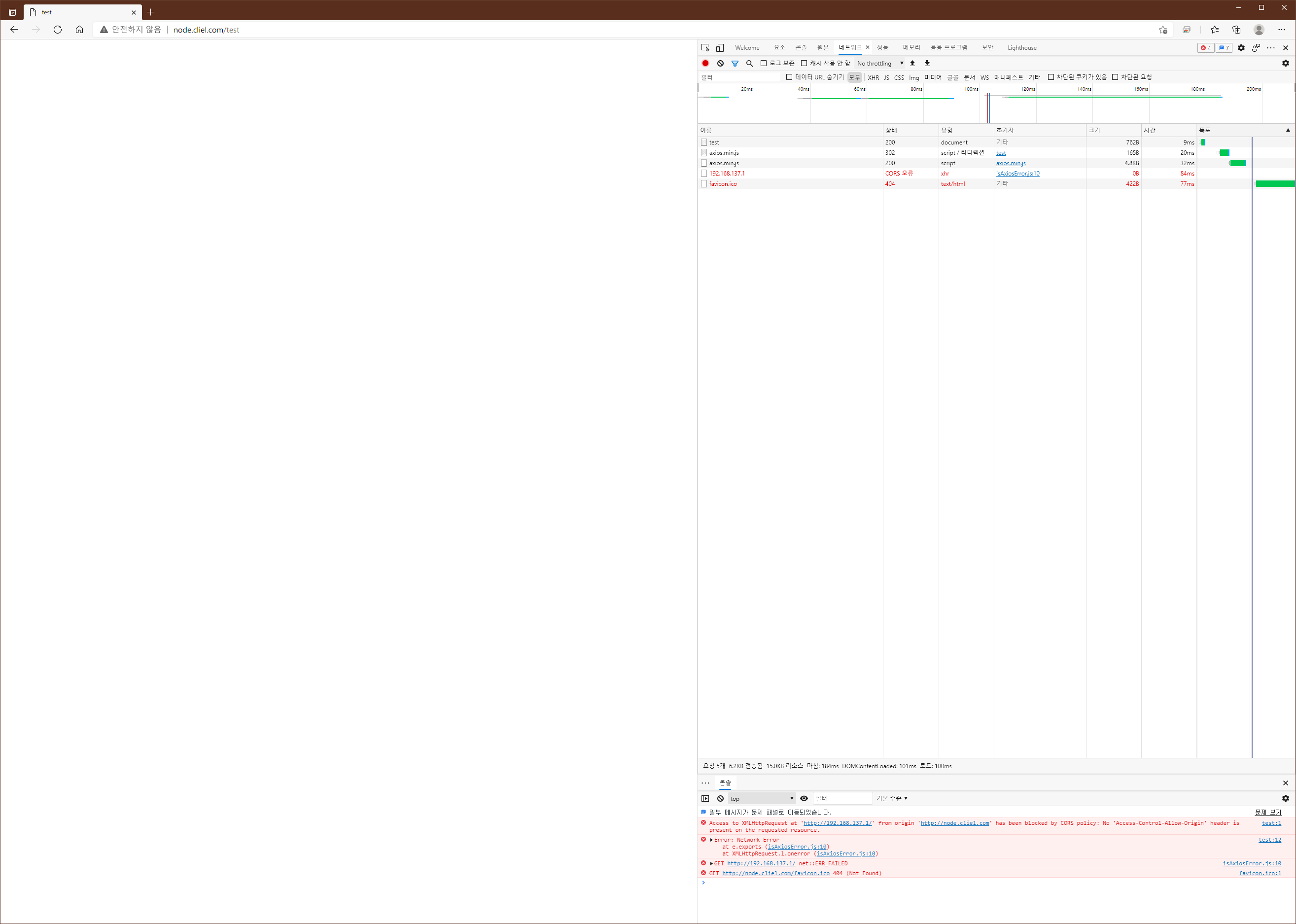Open the console top context dropdown

click(x=761, y=798)
